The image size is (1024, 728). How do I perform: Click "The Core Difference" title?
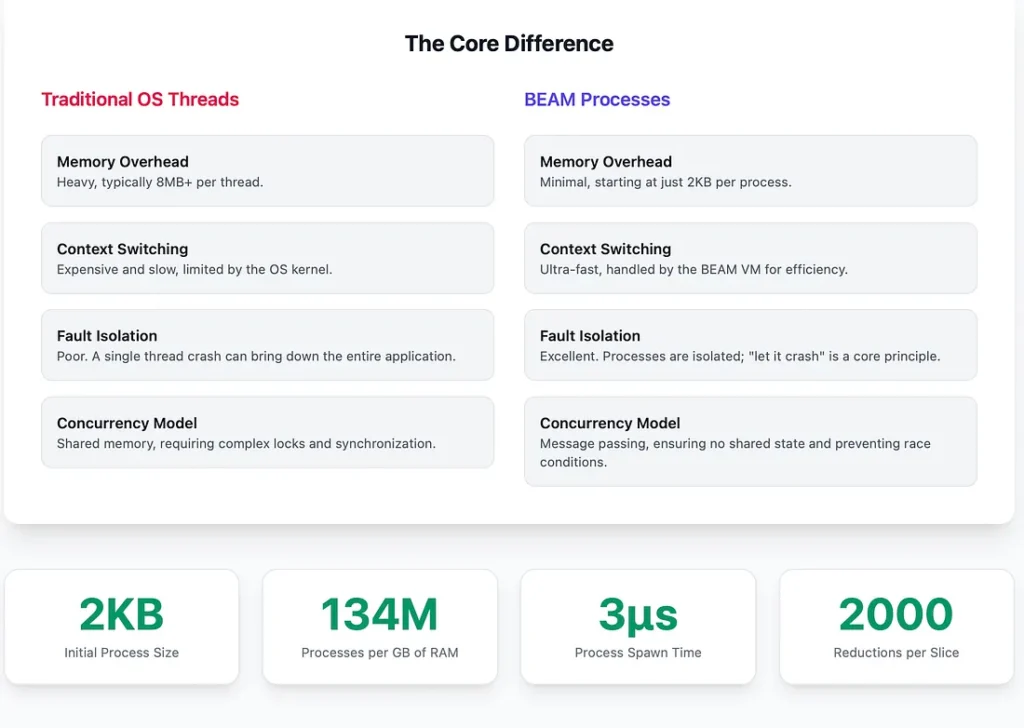tap(509, 44)
